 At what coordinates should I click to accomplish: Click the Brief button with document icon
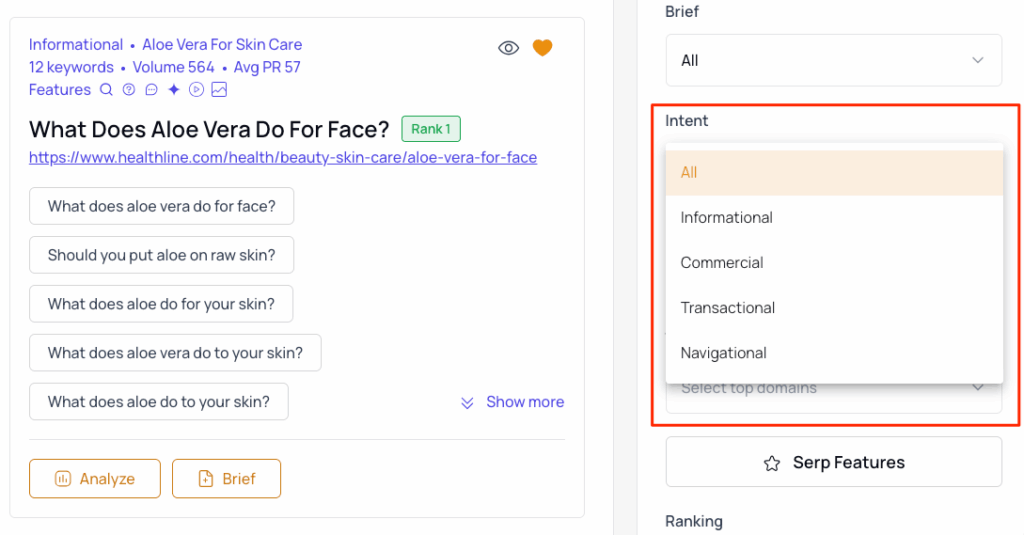[226, 479]
